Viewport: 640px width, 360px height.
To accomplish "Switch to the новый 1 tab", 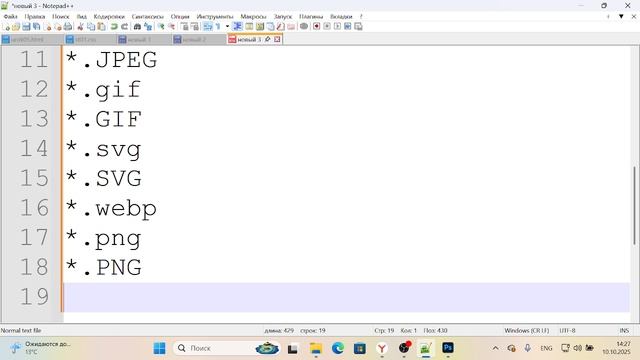I will [x=143, y=40].
